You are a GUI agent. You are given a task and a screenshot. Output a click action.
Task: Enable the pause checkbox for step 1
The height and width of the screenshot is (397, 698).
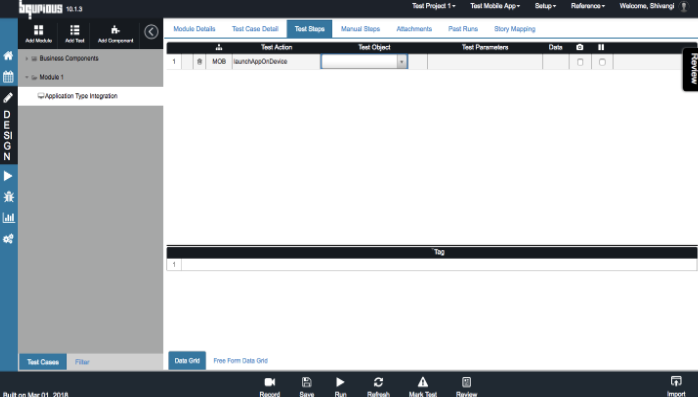602,62
